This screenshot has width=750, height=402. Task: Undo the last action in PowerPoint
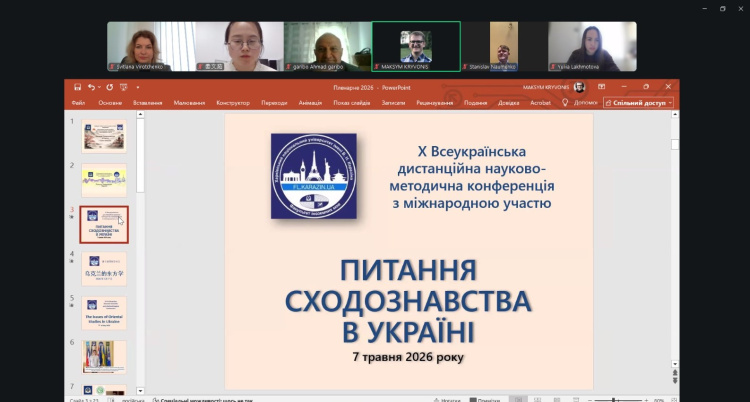coord(91,87)
